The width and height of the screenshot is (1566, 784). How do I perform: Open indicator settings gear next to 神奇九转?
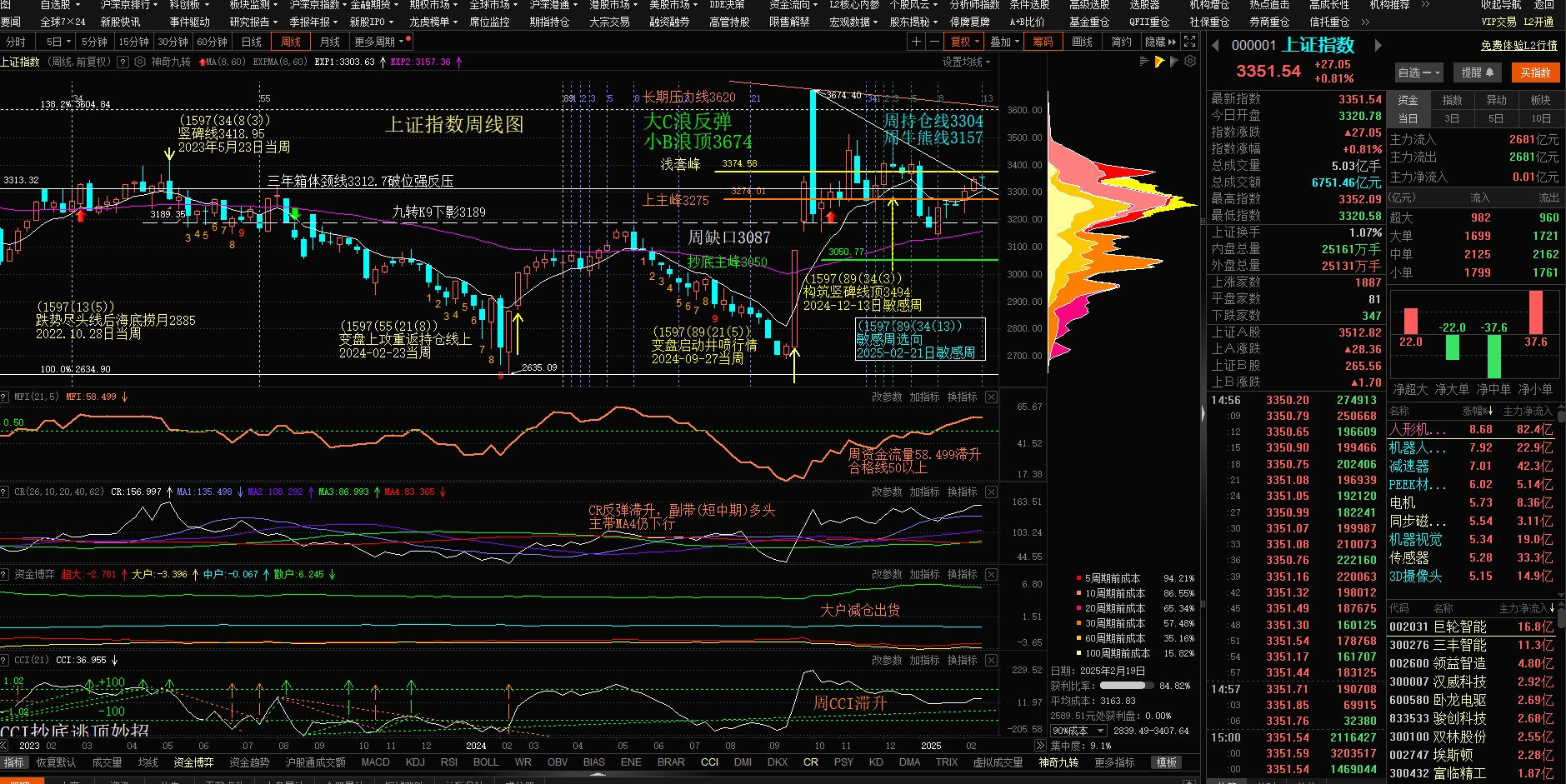click(140, 62)
